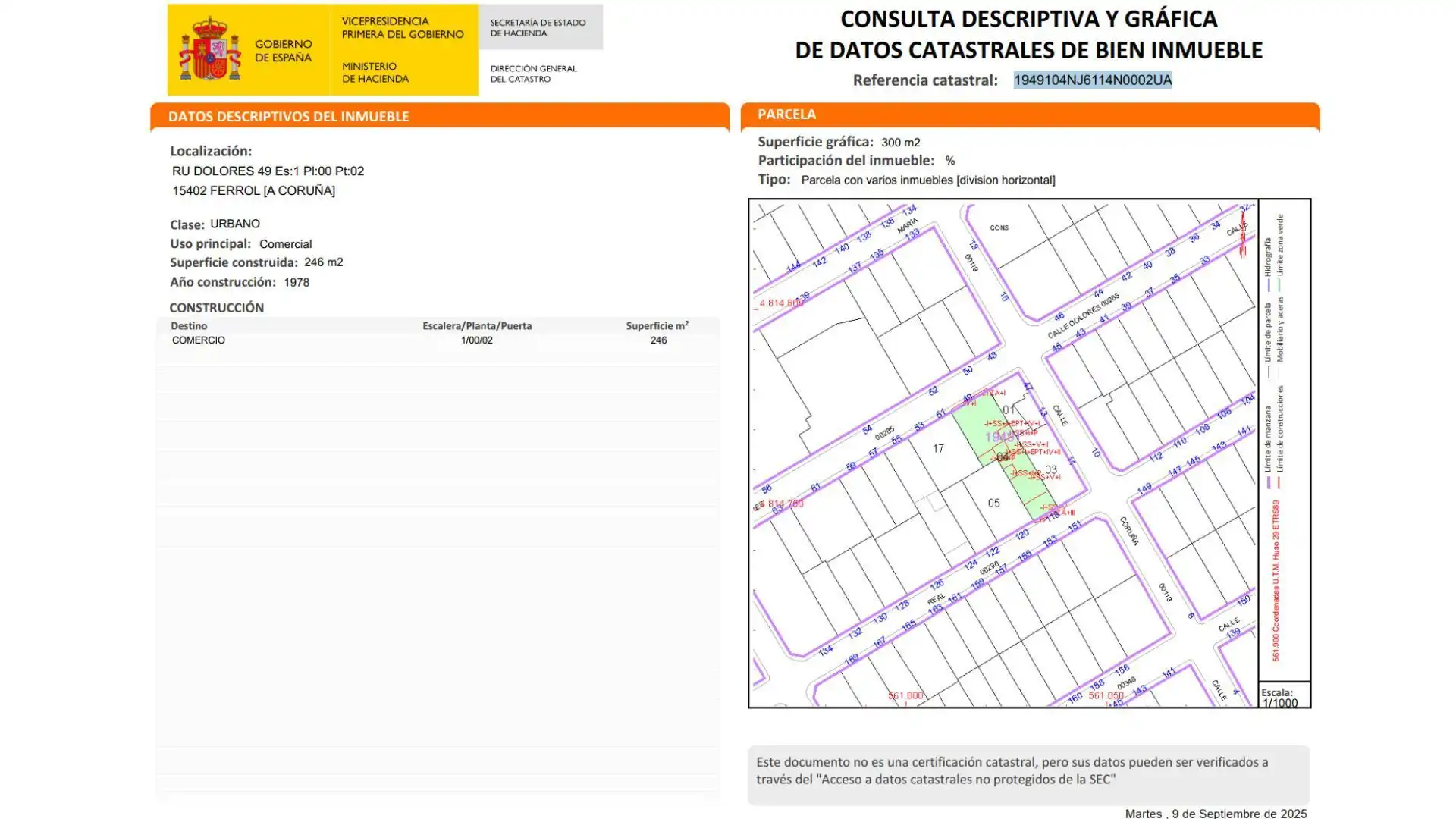Click the Límite de manzana legend entry
Screen dimensions: 1456x819
pyautogui.click(x=1268, y=447)
